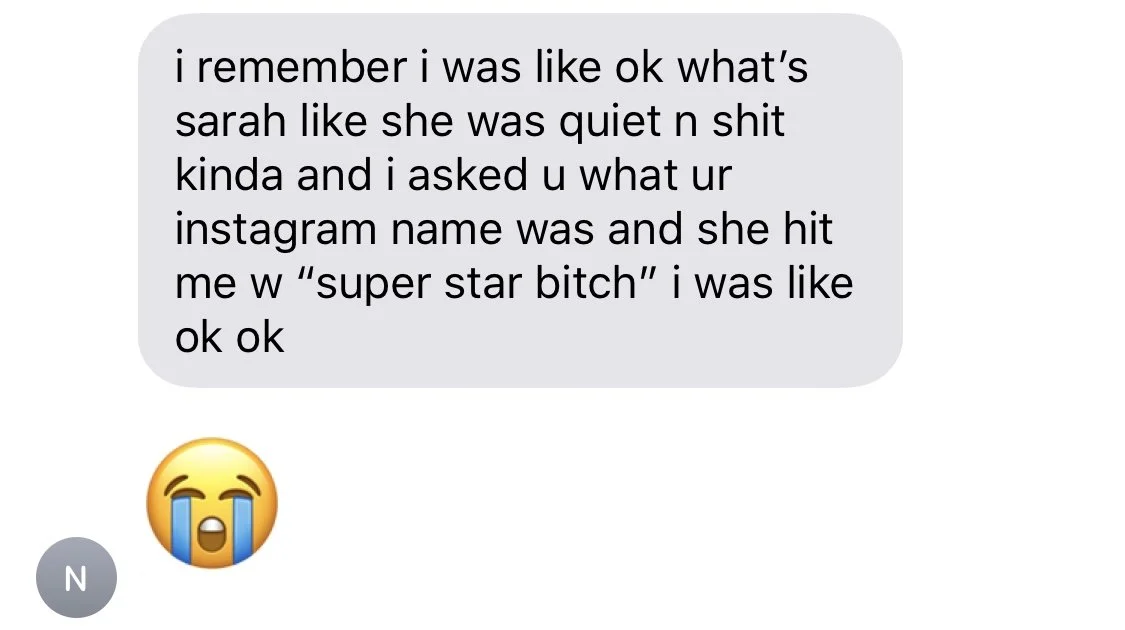Viewport: 1125px width, 630px height.
Task: Click the word "remember" in the message
Action: [x=301, y=67]
